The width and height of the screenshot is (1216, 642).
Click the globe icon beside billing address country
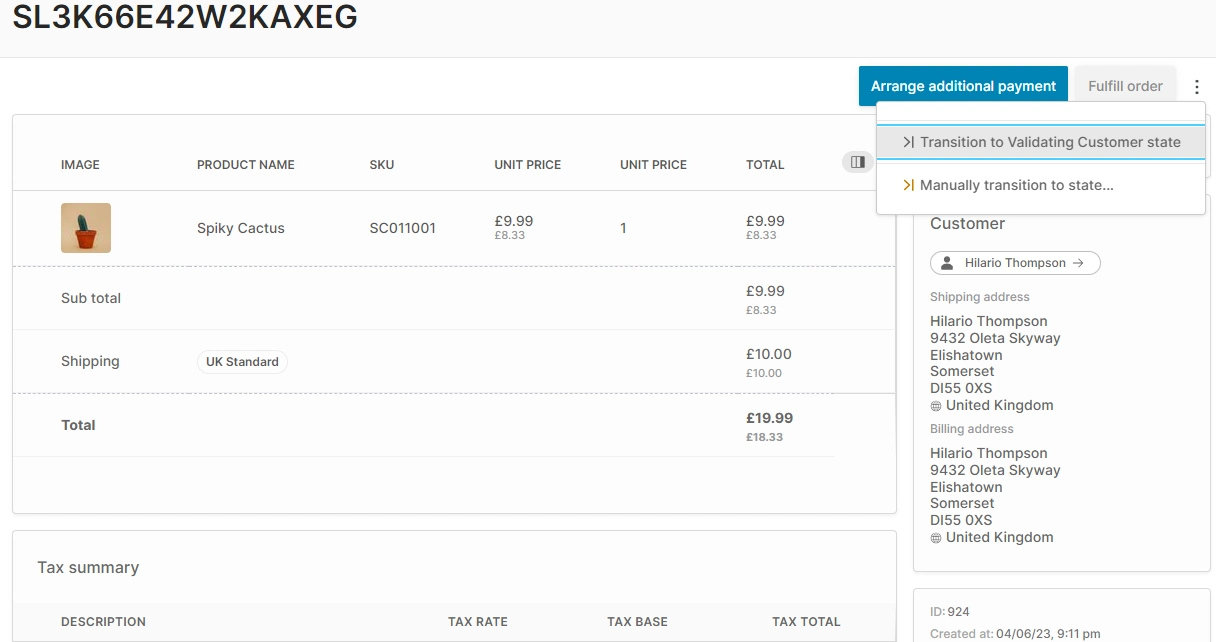936,537
